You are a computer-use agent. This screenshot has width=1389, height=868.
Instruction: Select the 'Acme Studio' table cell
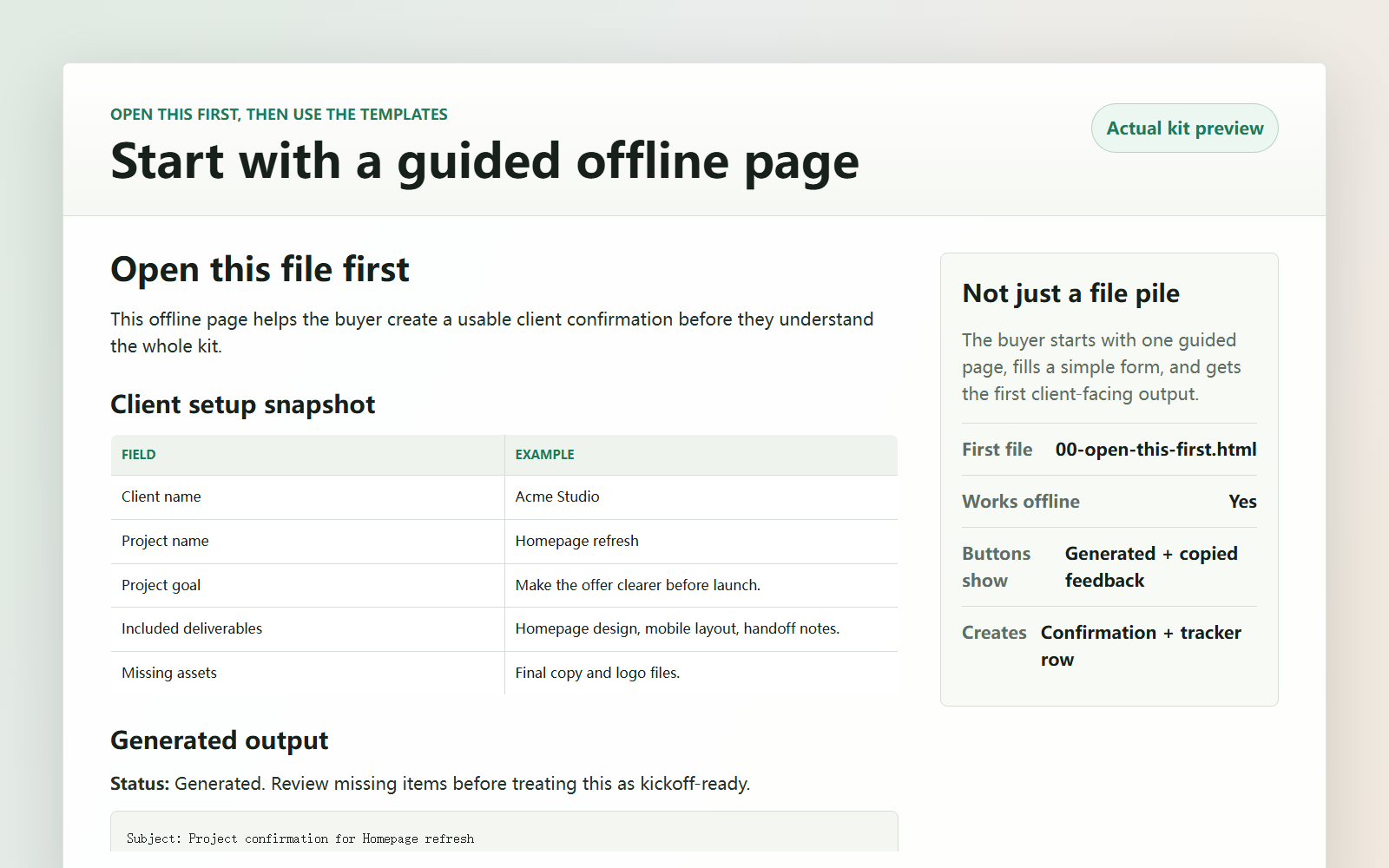[x=701, y=497]
